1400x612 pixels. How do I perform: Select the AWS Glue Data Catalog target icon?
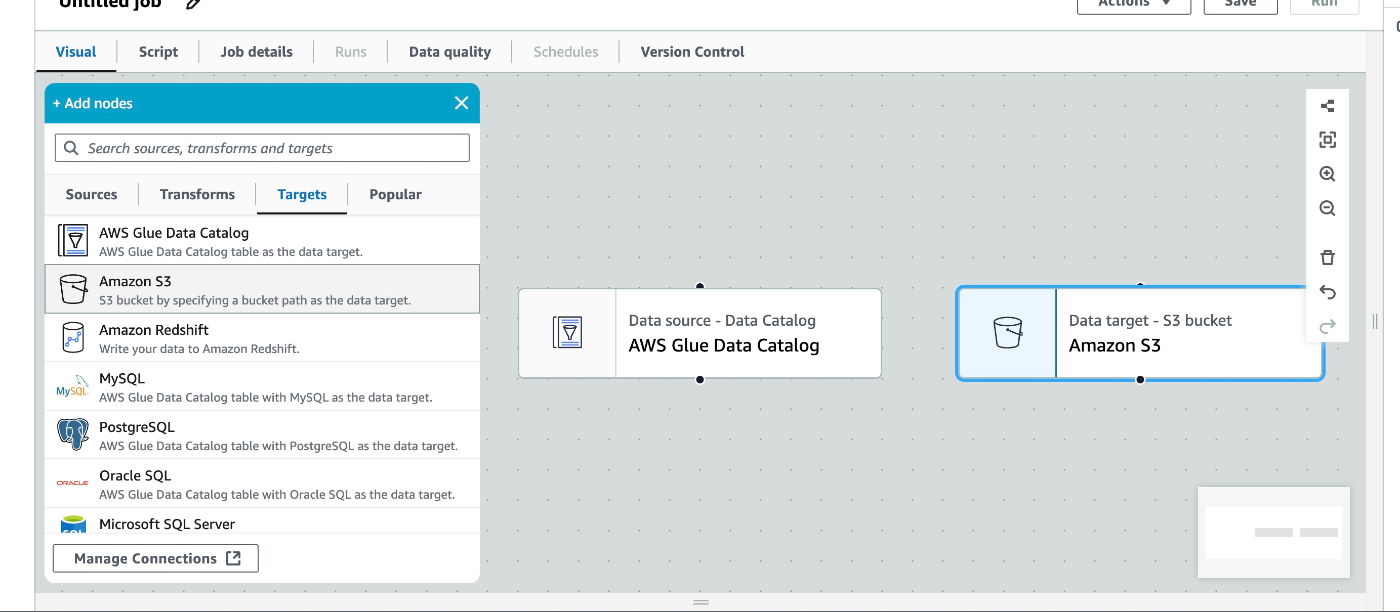click(73, 241)
